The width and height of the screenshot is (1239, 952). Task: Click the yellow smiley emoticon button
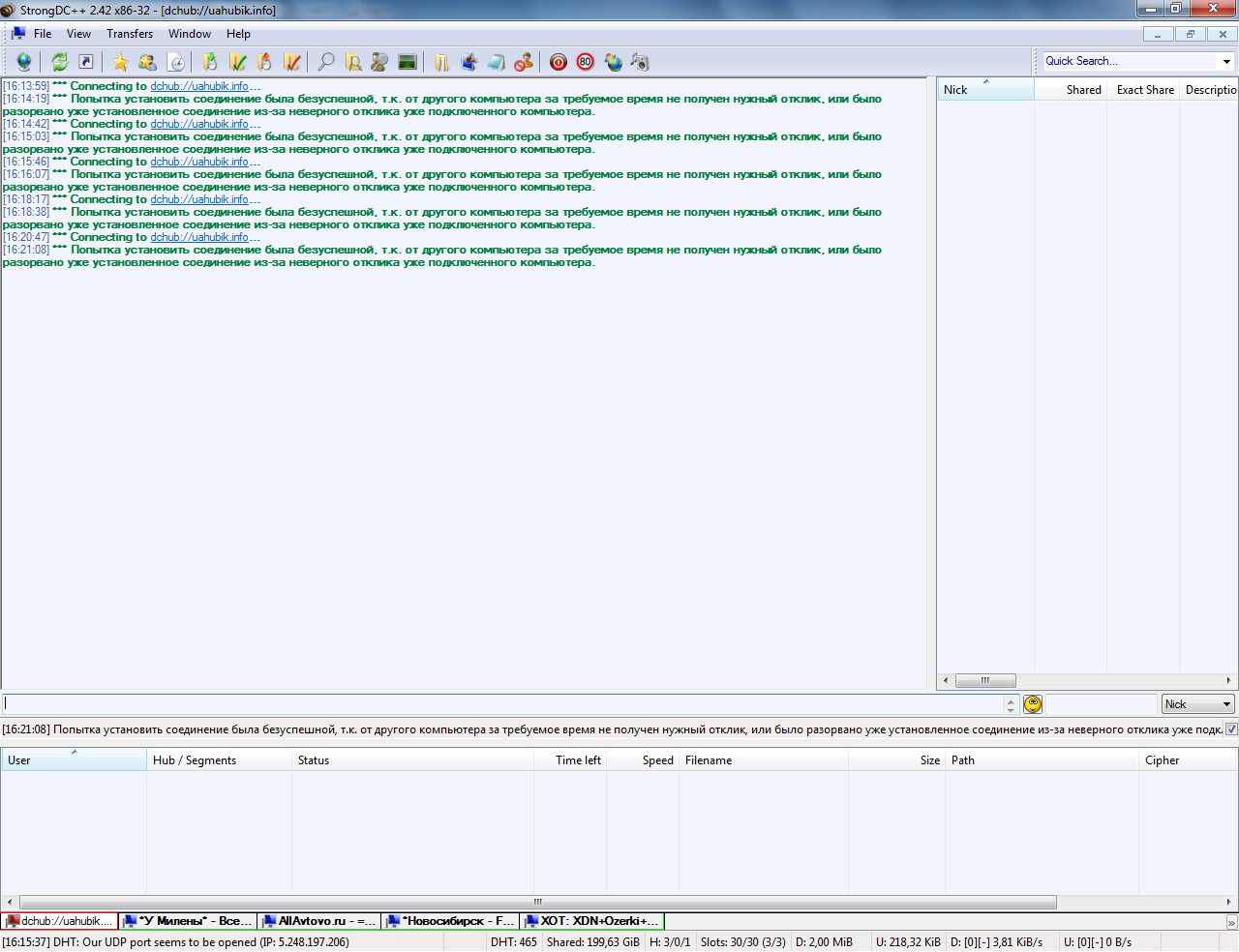point(1033,704)
